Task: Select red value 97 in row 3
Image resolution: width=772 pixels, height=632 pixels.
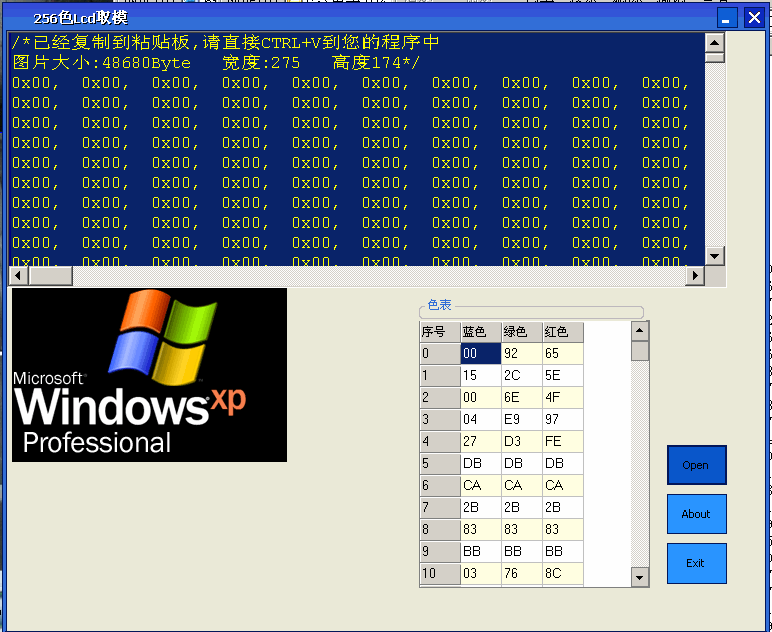Action: click(563, 419)
